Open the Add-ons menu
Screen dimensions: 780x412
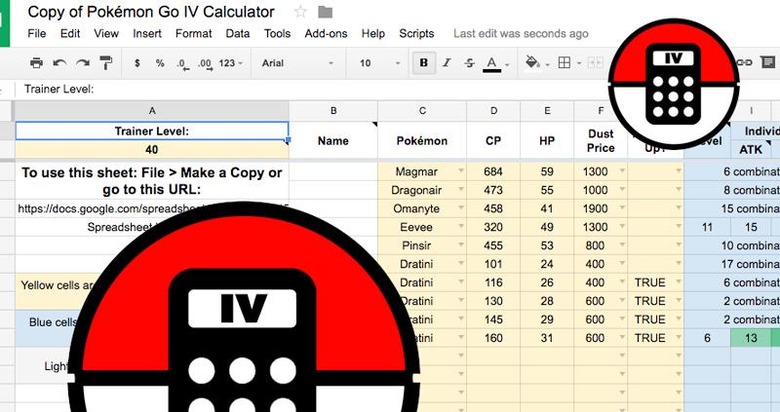coord(326,33)
